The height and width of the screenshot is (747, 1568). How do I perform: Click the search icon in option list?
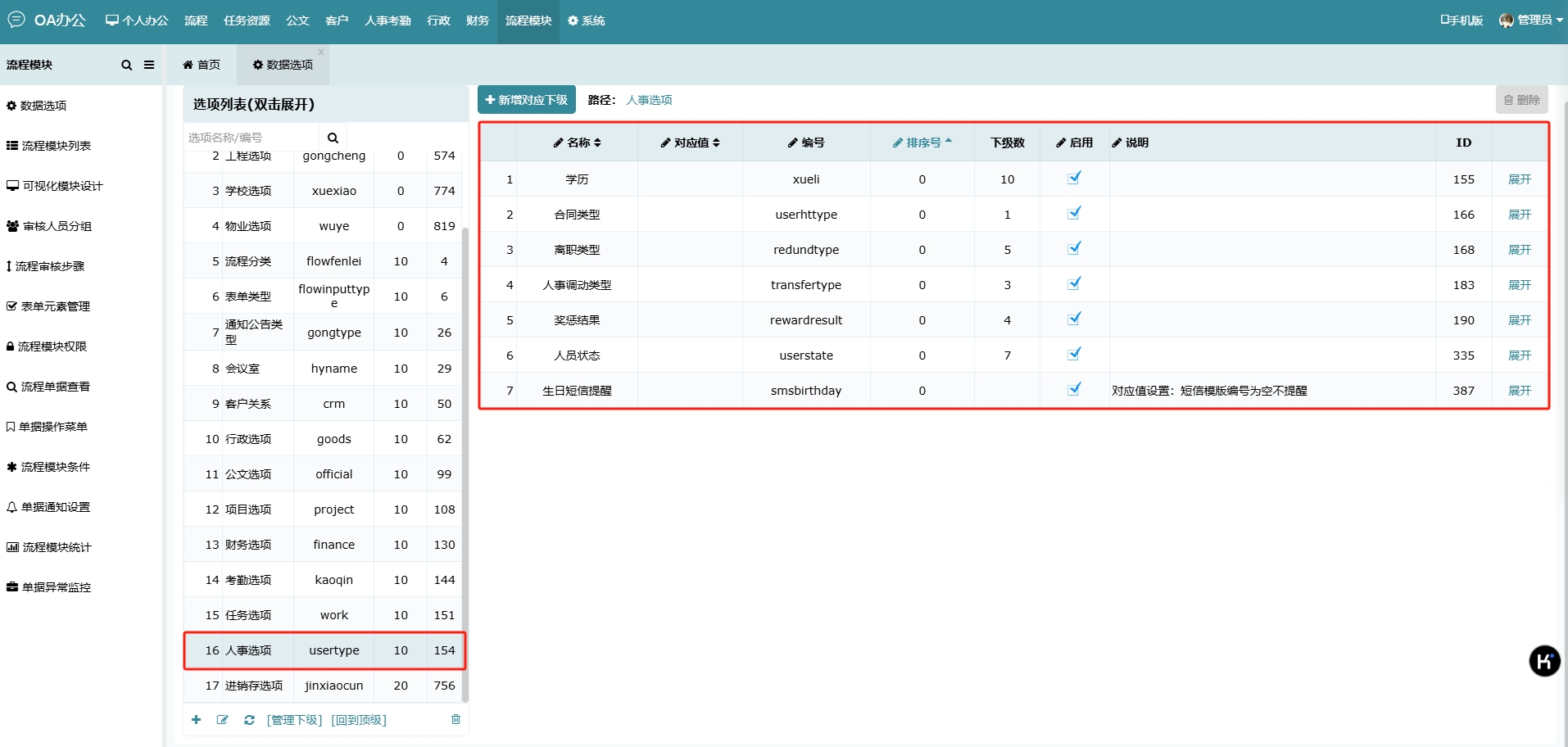333,138
